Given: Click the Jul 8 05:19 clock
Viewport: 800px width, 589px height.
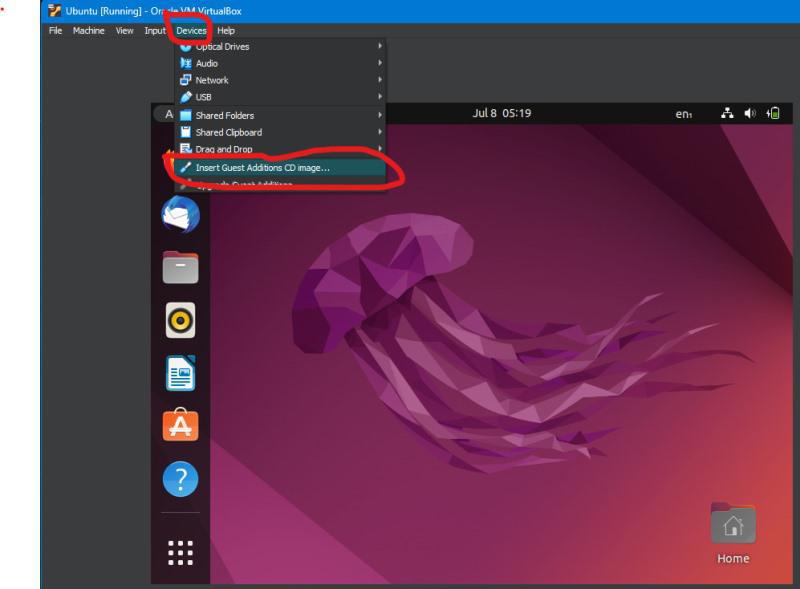Looking at the screenshot, I should coord(502,113).
